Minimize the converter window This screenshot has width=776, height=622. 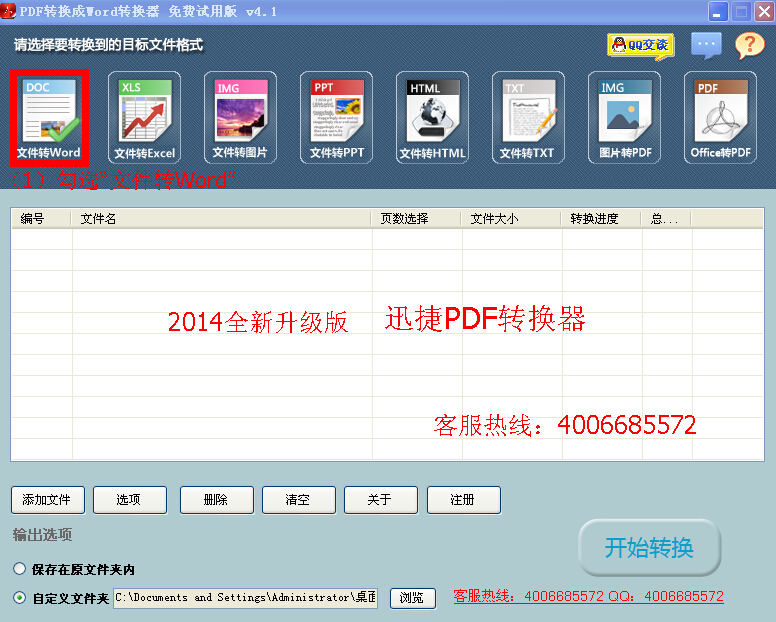718,11
